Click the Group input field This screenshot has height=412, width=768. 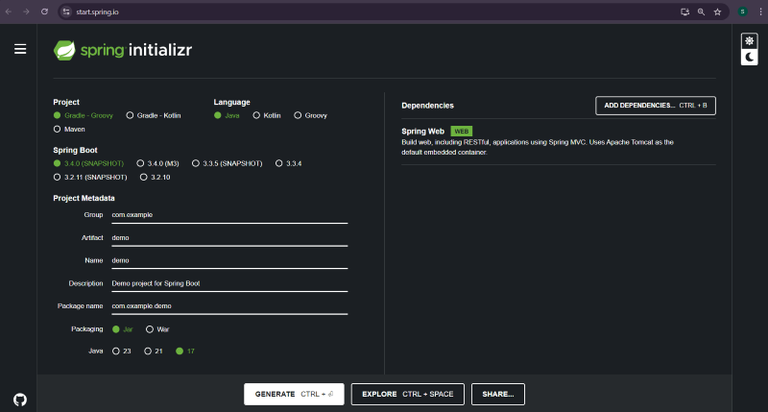click(x=230, y=215)
